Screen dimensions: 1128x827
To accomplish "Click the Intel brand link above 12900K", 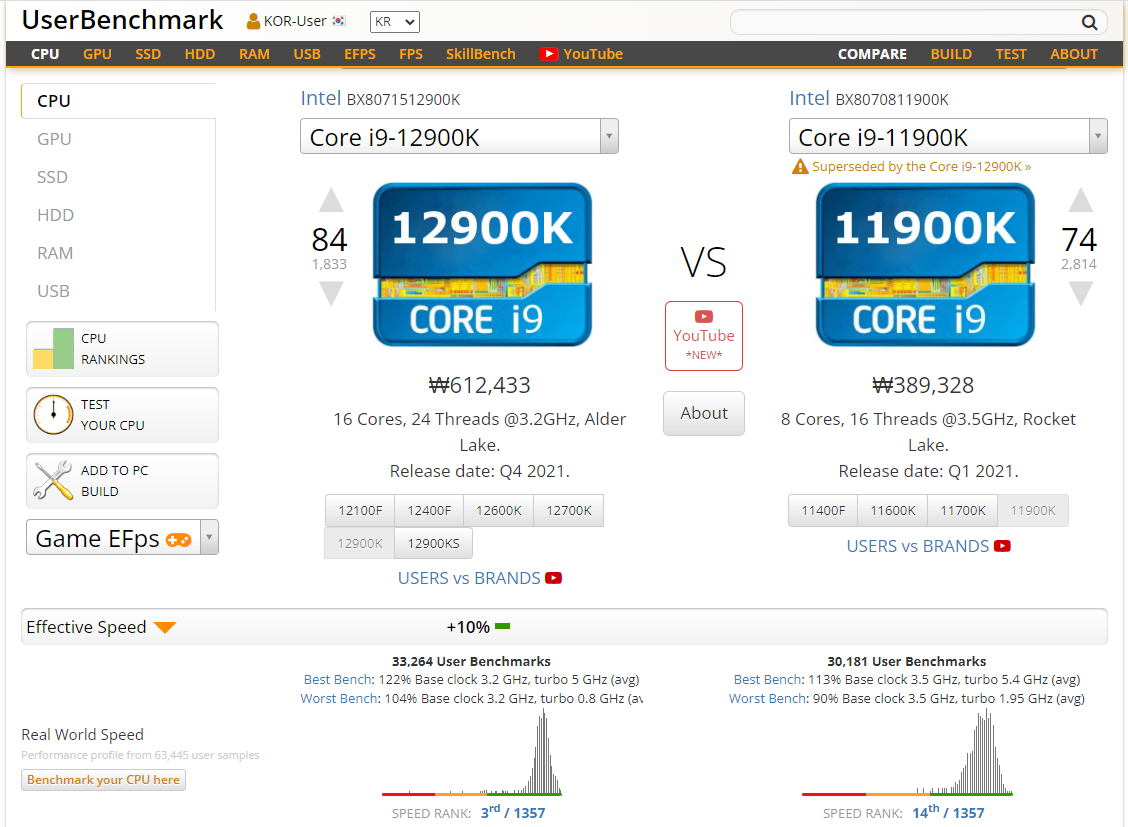I will [x=320, y=99].
